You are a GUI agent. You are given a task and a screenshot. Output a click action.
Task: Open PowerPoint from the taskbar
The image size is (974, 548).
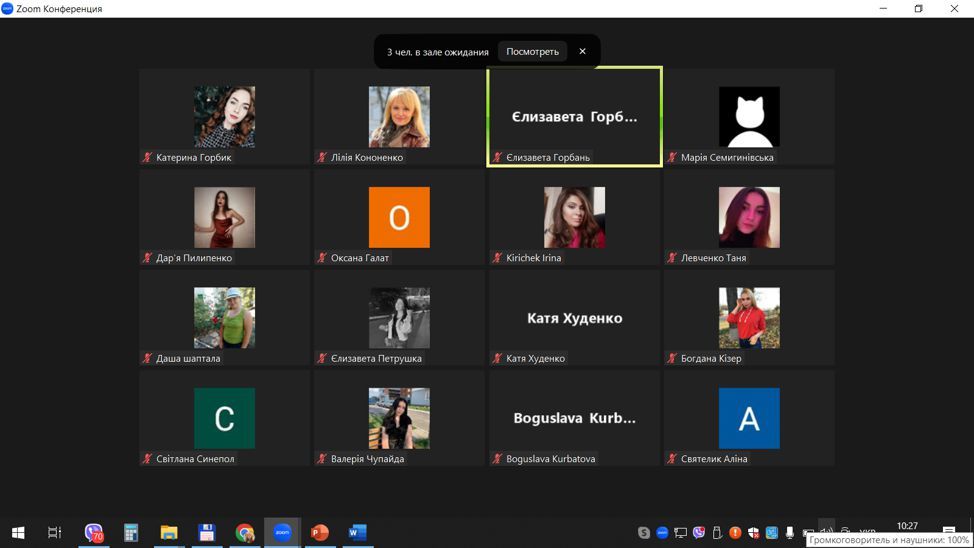tap(320, 533)
